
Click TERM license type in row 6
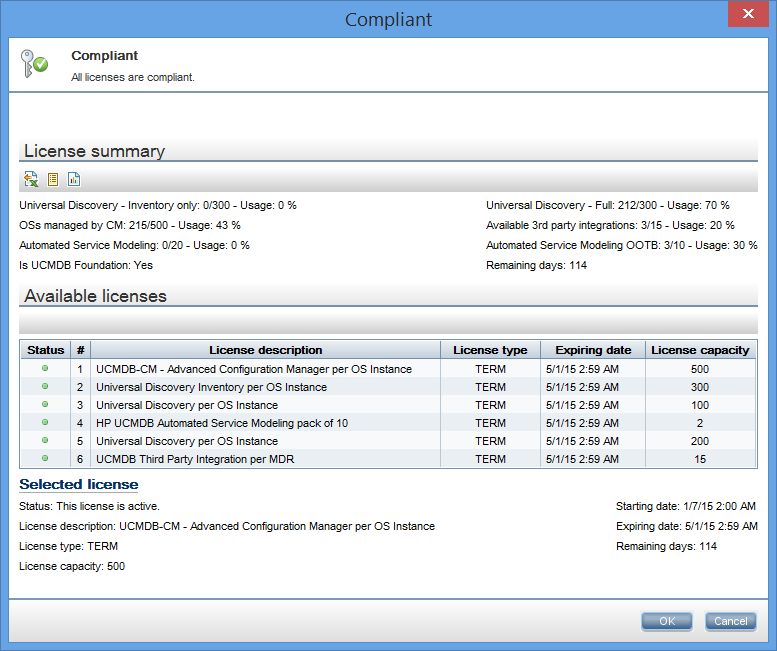pos(491,459)
